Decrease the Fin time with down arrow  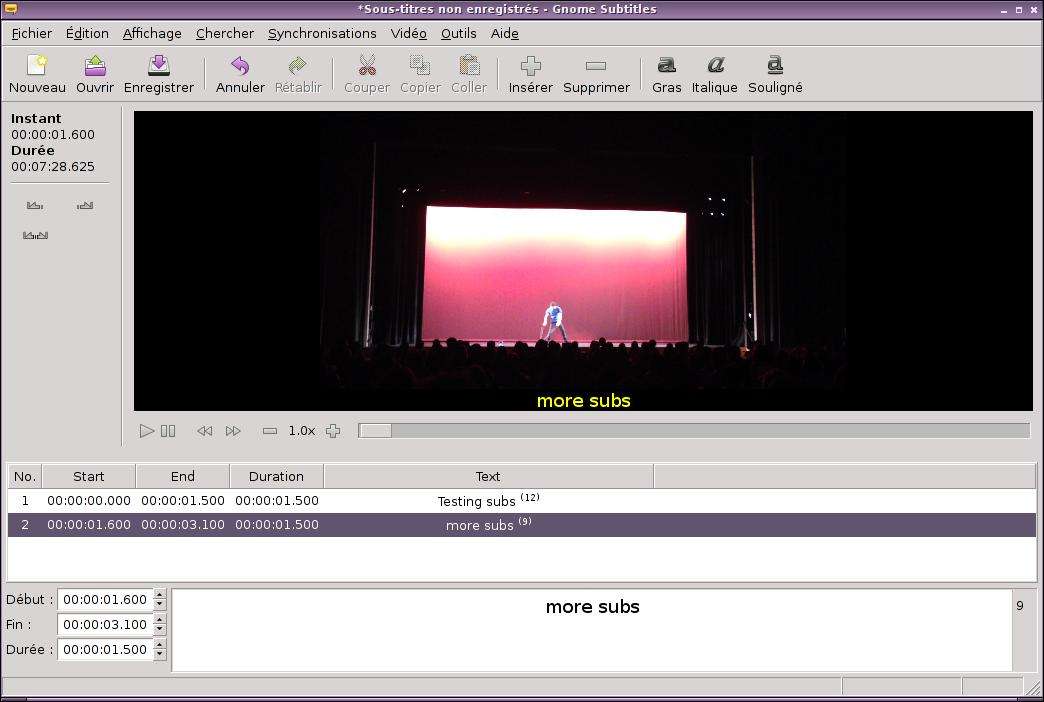[x=160, y=630]
